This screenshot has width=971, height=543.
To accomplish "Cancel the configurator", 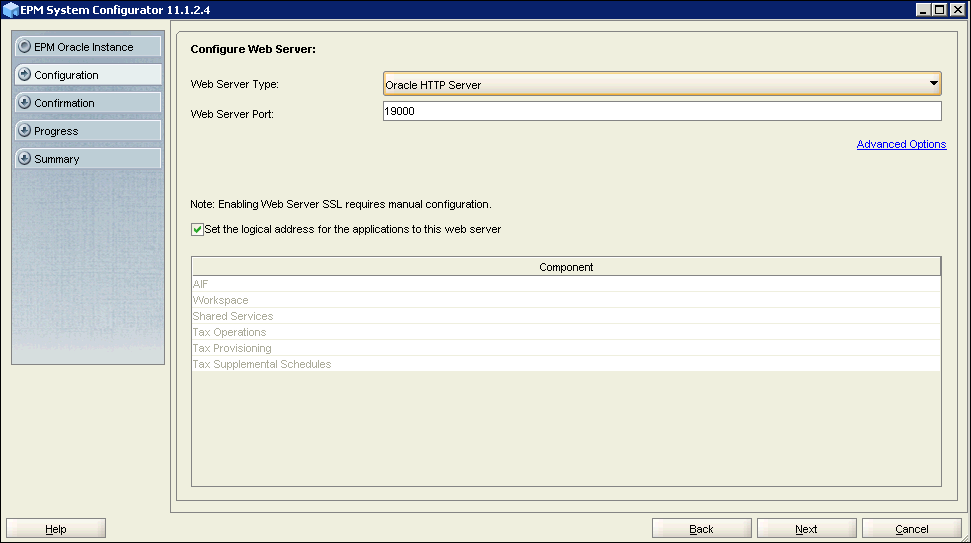I will click(x=912, y=529).
